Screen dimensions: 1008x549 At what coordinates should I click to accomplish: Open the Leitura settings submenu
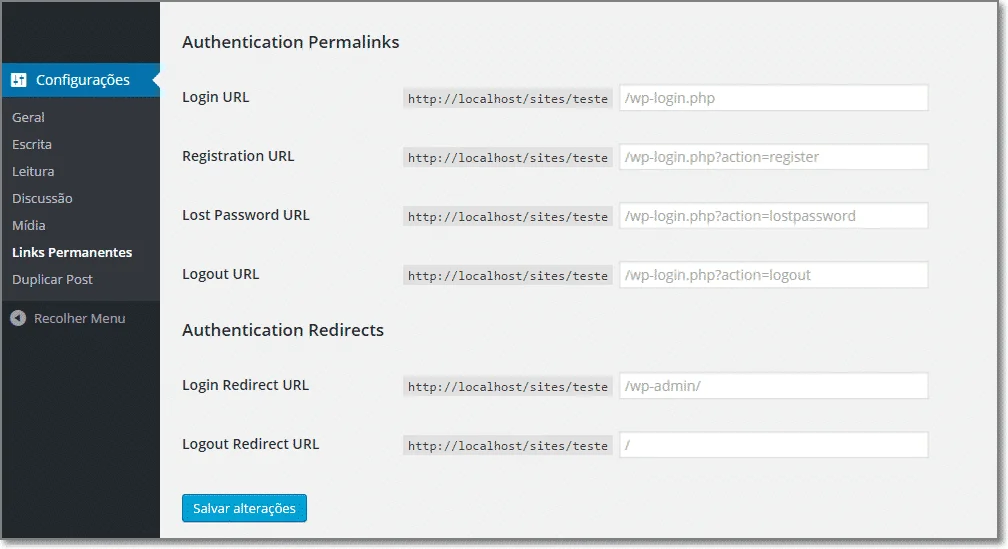(x=33, y=172)
